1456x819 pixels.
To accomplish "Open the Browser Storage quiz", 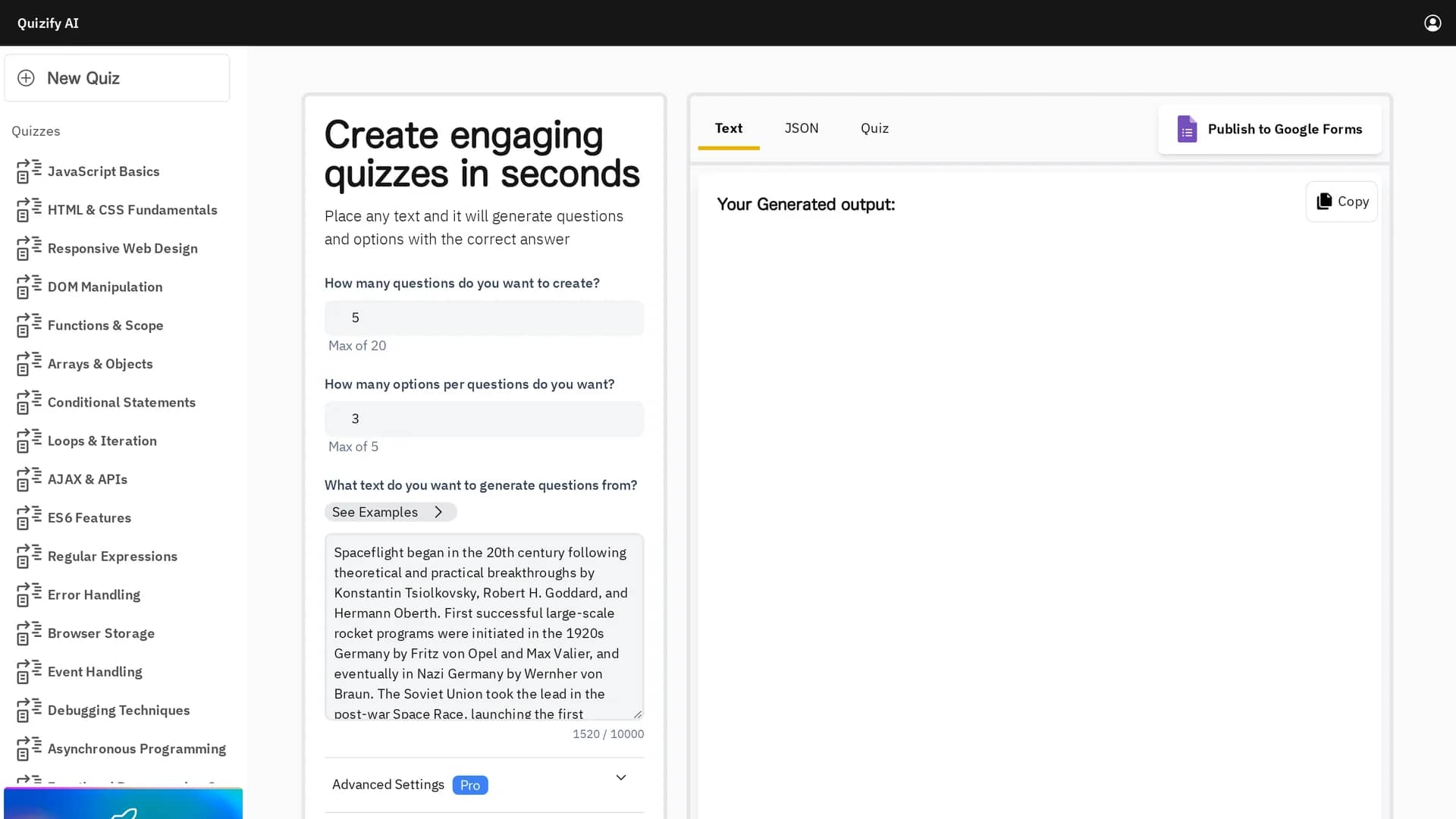I will click(x=102, y=634).
